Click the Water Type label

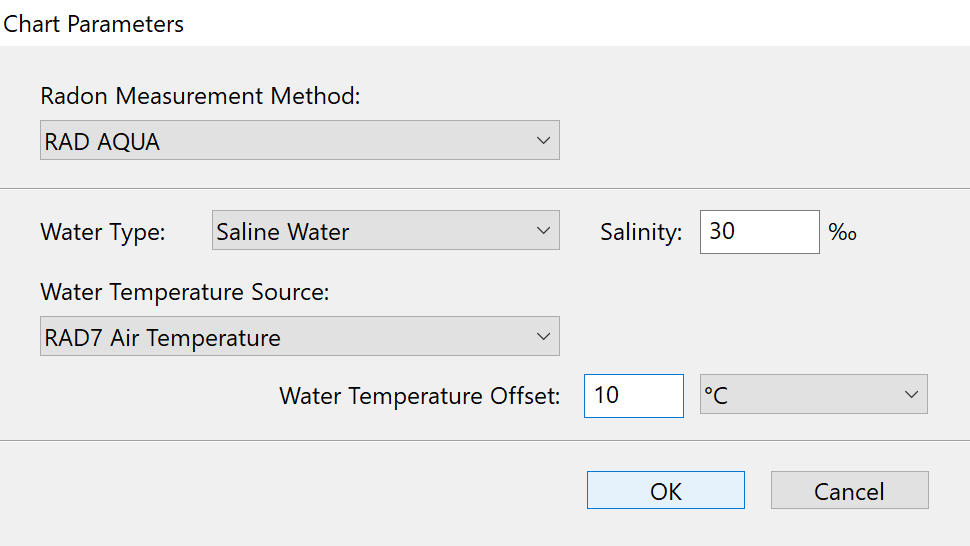103,232
